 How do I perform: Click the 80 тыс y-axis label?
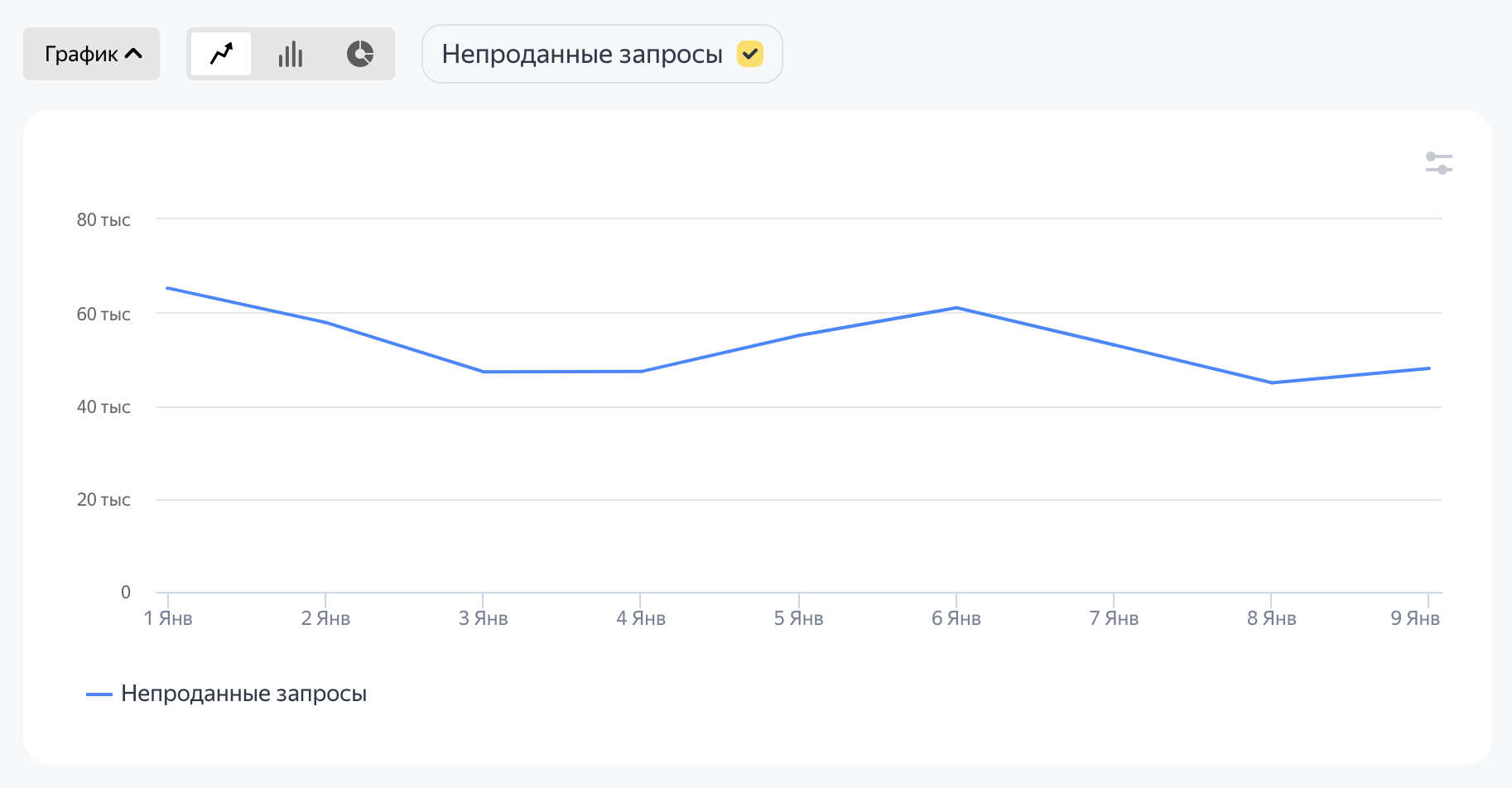(104, 220)
